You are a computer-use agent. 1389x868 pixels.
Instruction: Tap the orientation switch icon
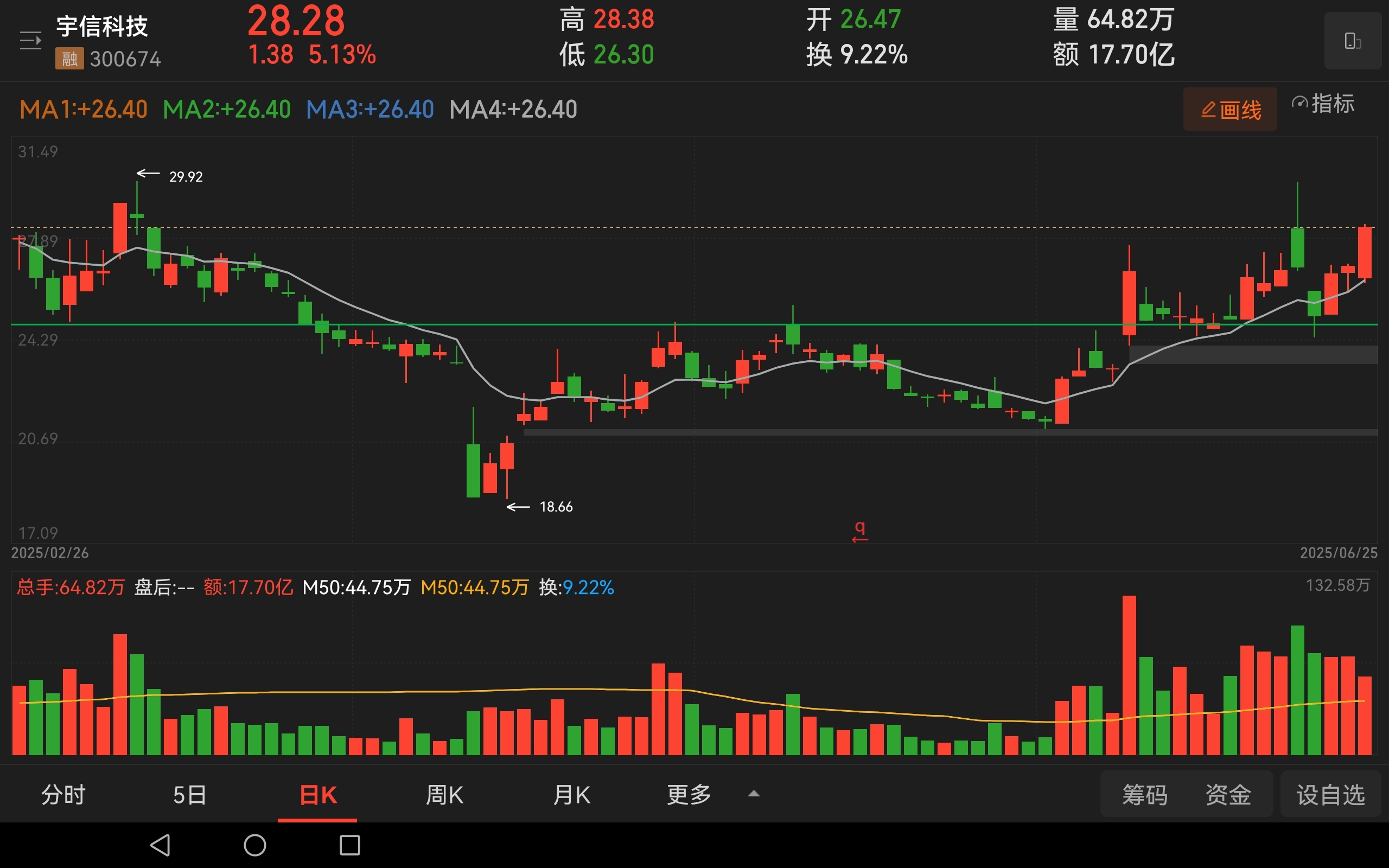1352,41
